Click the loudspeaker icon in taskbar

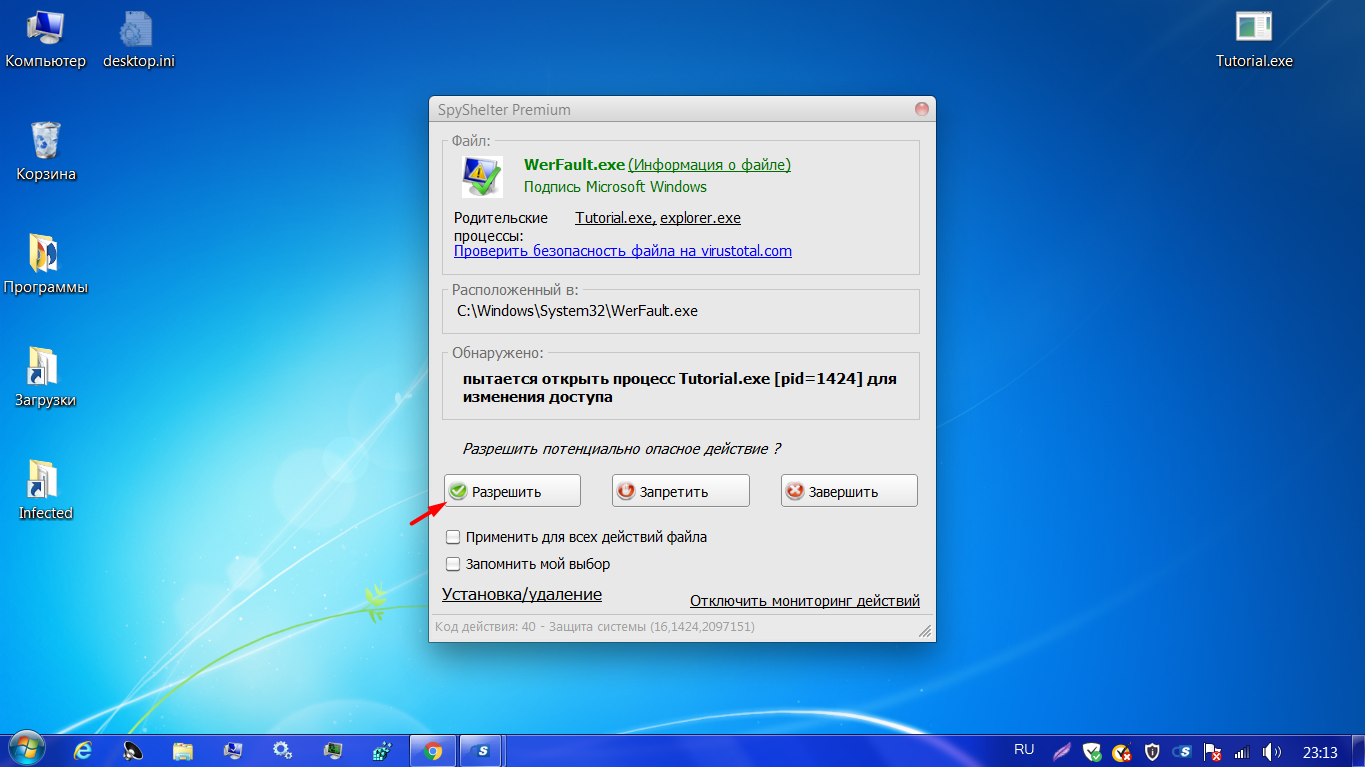point(133,750)
